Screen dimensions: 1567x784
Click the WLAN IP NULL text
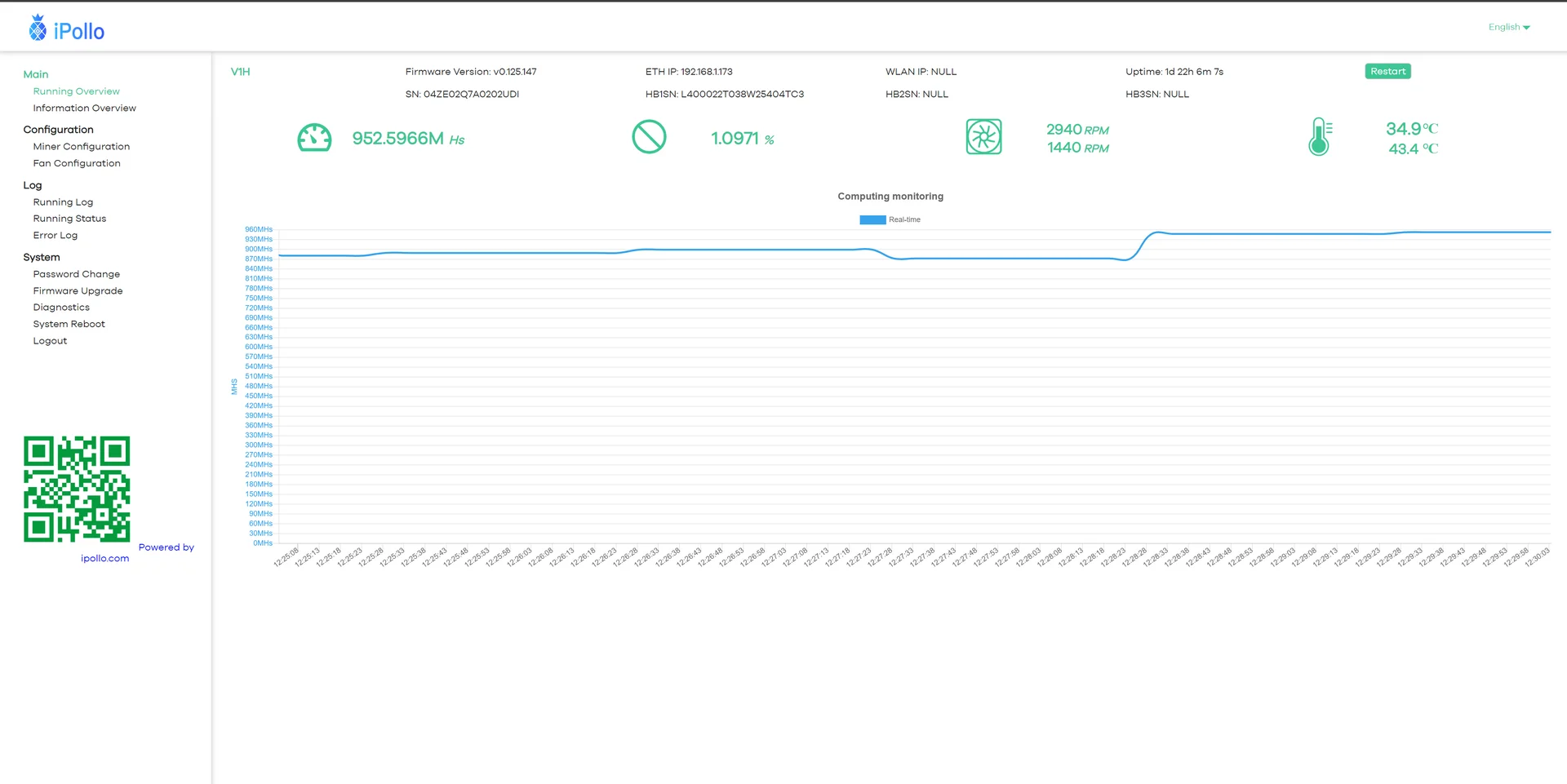click(921, 72)
